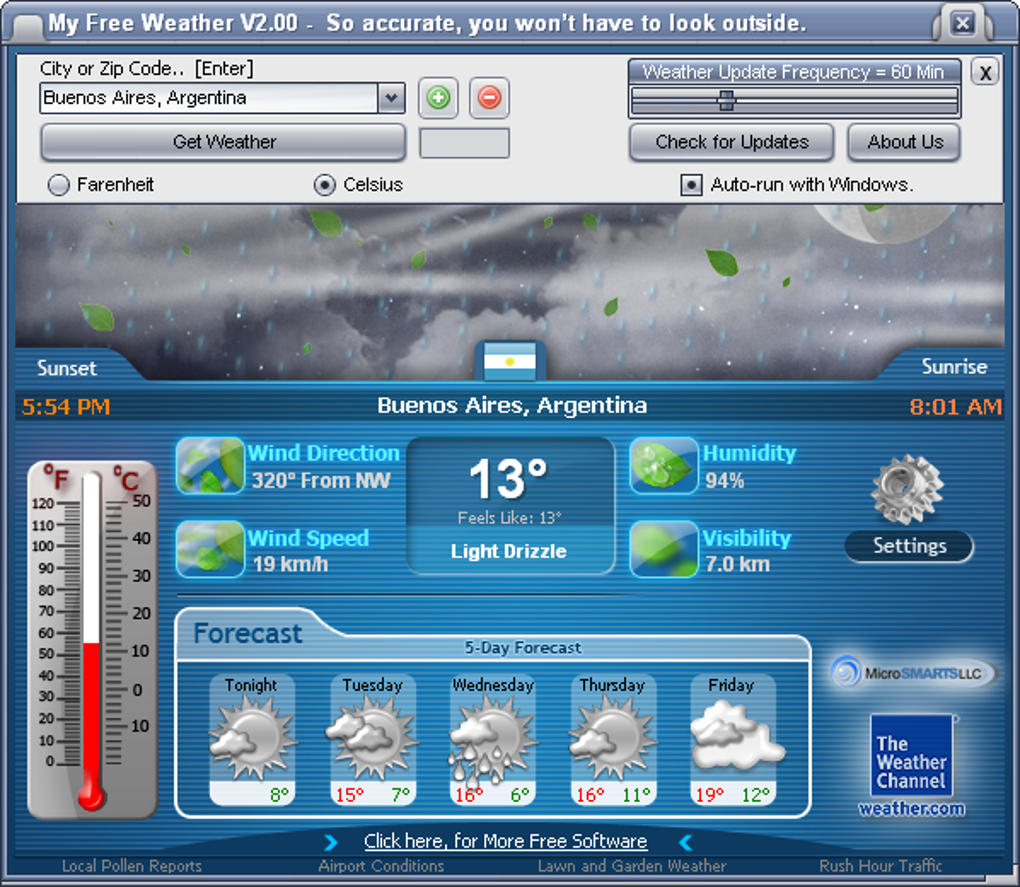Open the Settings gear icon
This screenshot has width=1020, height=887.
pos(907,490)
